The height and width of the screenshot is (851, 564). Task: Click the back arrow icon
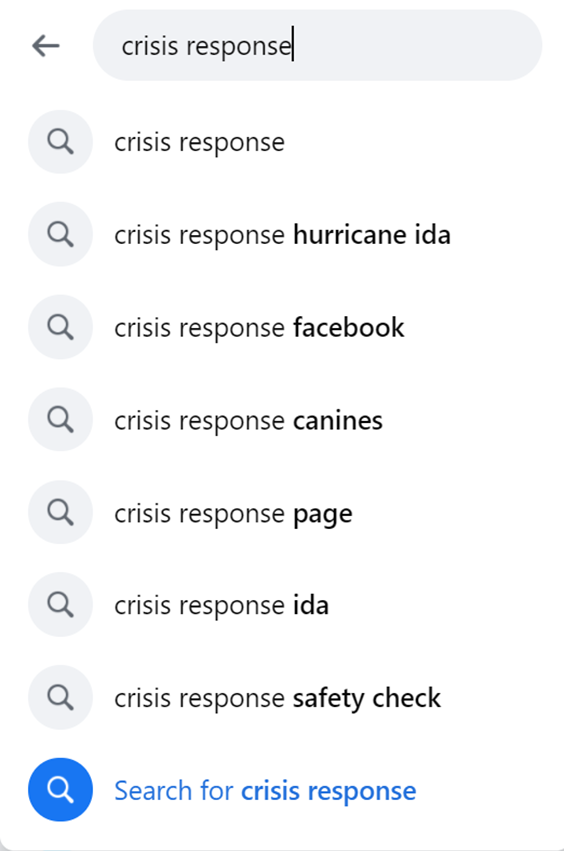click(x=46, y=46)
